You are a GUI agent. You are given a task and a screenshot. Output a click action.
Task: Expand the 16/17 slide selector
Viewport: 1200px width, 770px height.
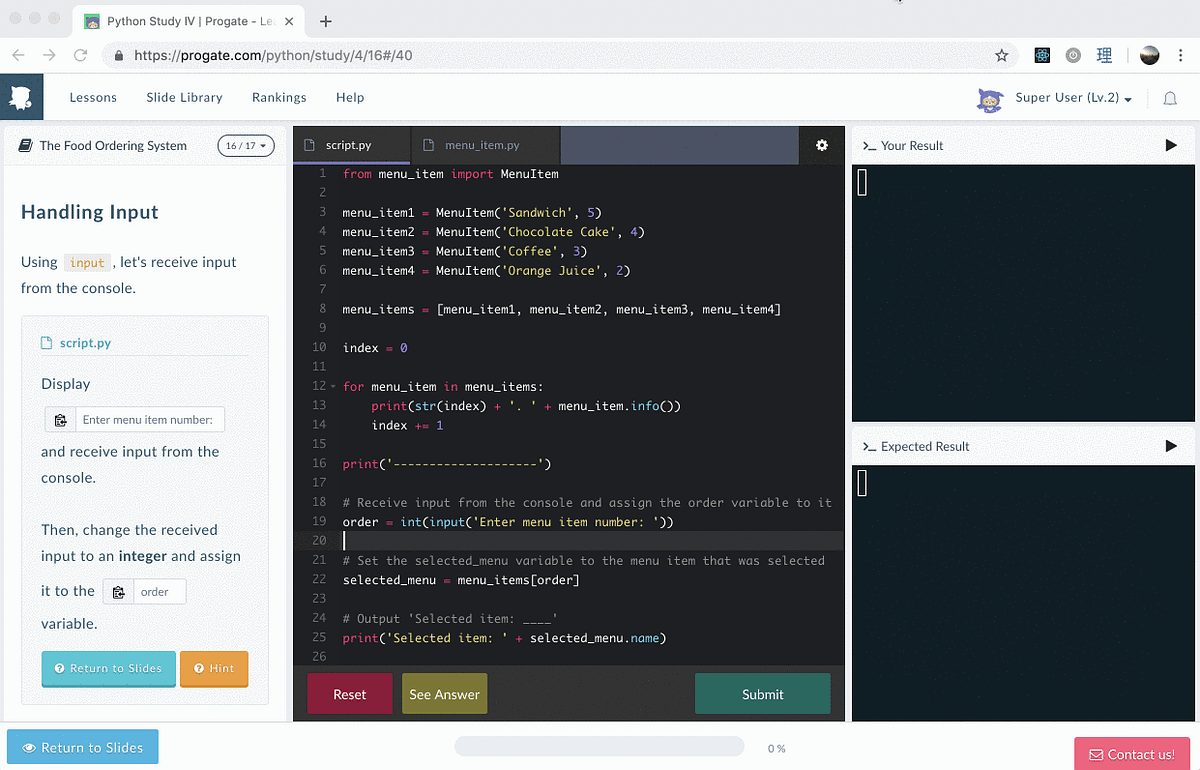pos(245,145)
